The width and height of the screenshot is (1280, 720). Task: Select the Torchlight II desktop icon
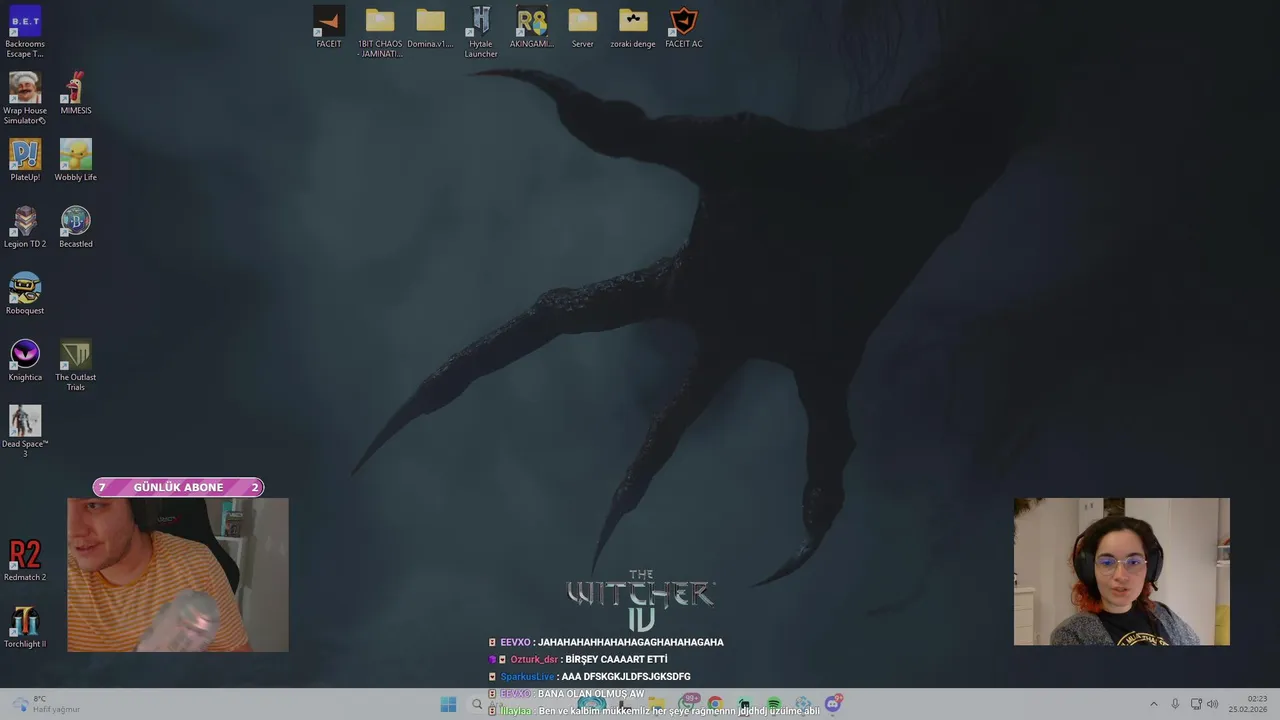(x=25, y=627)
